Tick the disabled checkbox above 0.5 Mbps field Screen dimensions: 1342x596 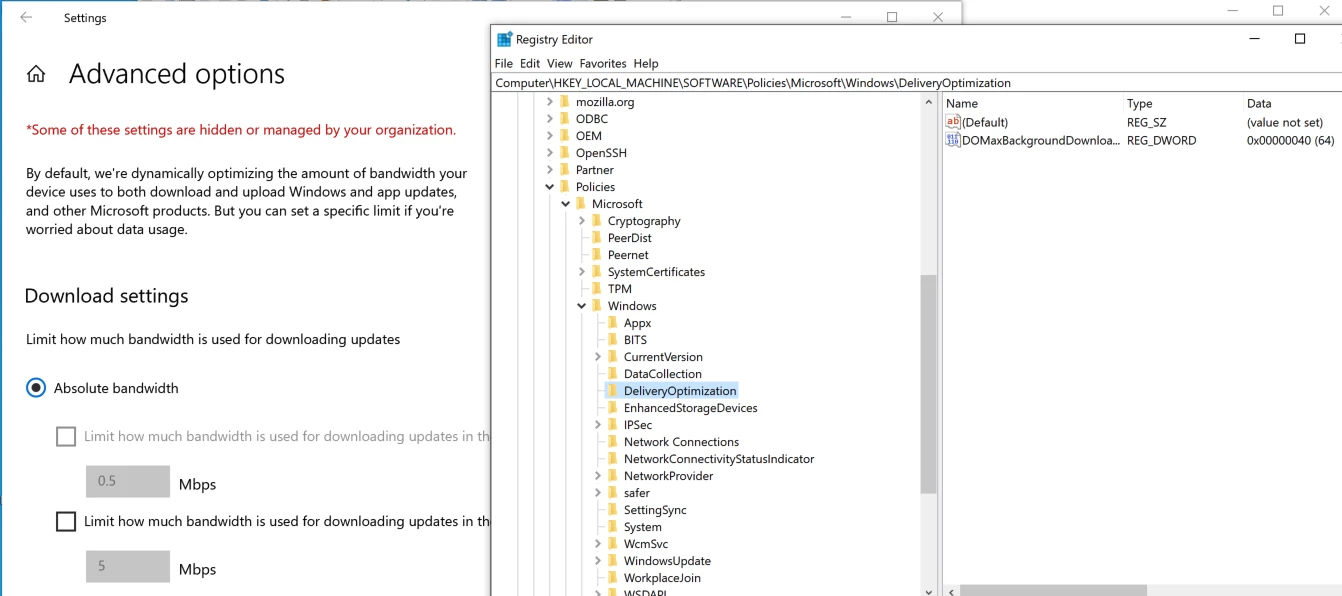[x=66, y=436]
